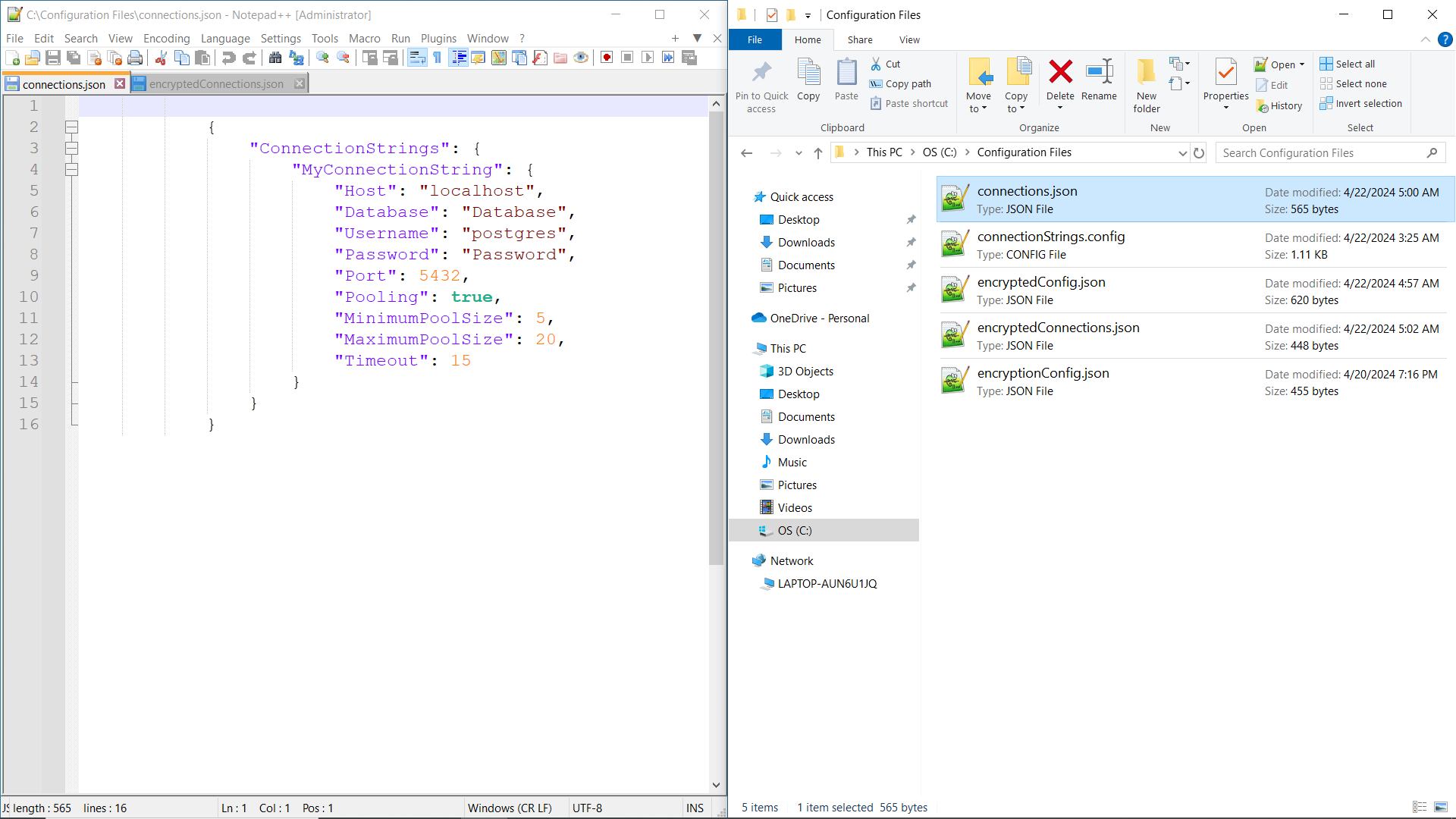This screenshot has width=1456, height=819.
Task: Click the Save All icon in Notepad++
Action: click(74, 58)
